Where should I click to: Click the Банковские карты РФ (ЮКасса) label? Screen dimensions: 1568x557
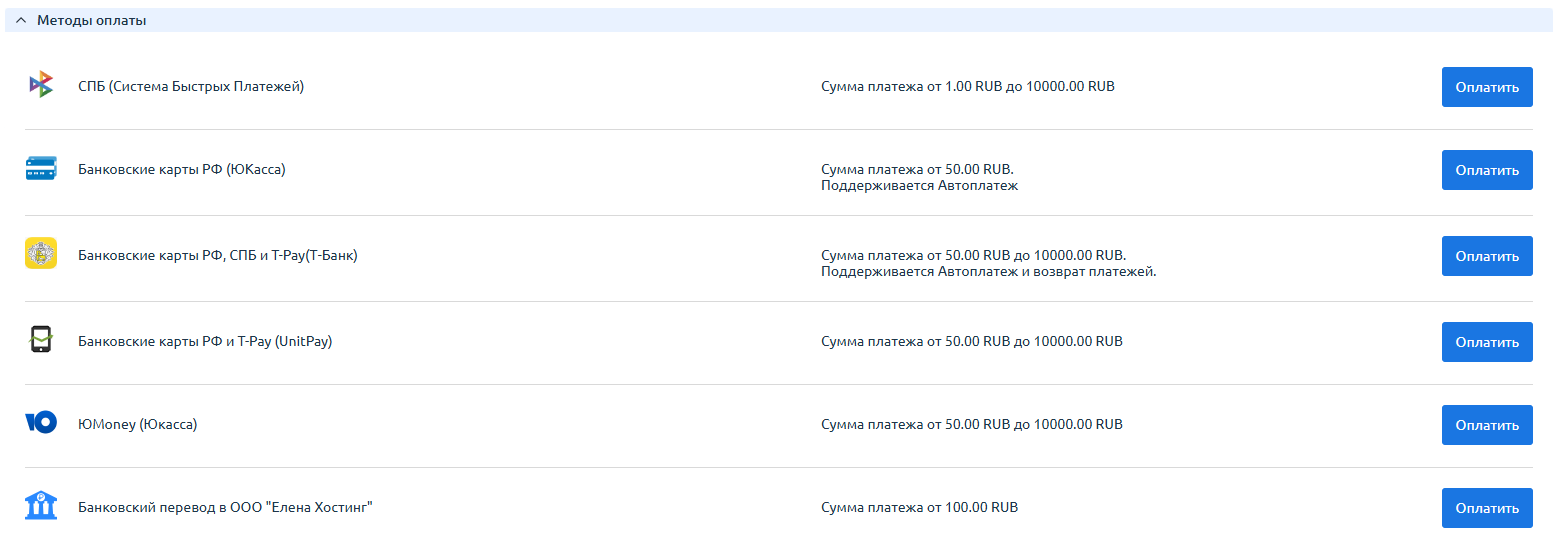pos(181,170)
